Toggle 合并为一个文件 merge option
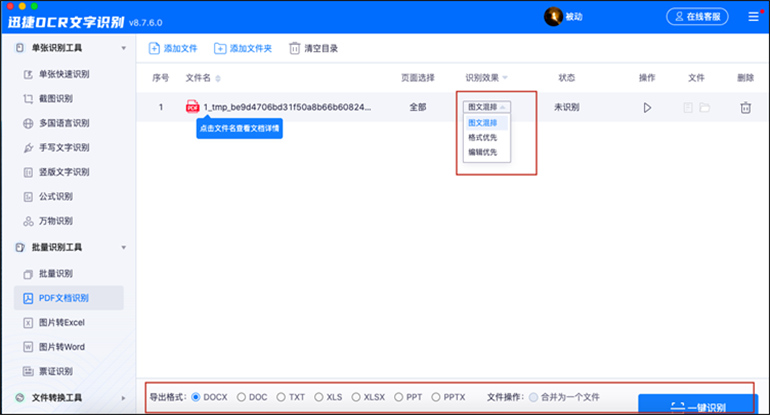 pyautogui.click(x=533, y=397)
